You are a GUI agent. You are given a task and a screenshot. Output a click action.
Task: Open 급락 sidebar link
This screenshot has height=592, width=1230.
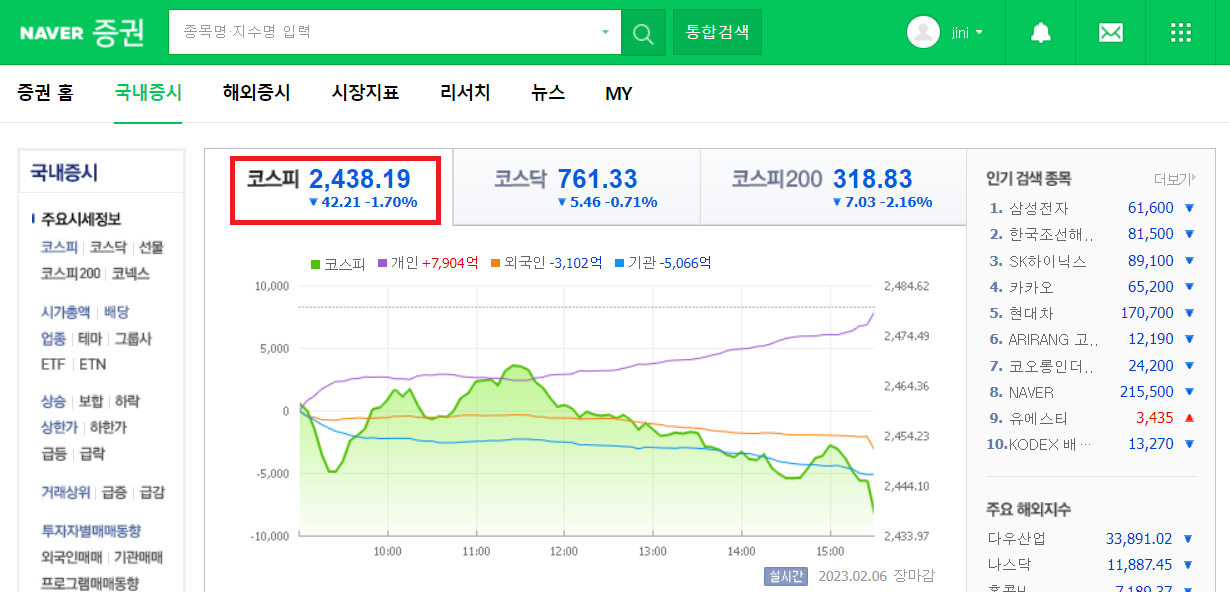(92, 453)
